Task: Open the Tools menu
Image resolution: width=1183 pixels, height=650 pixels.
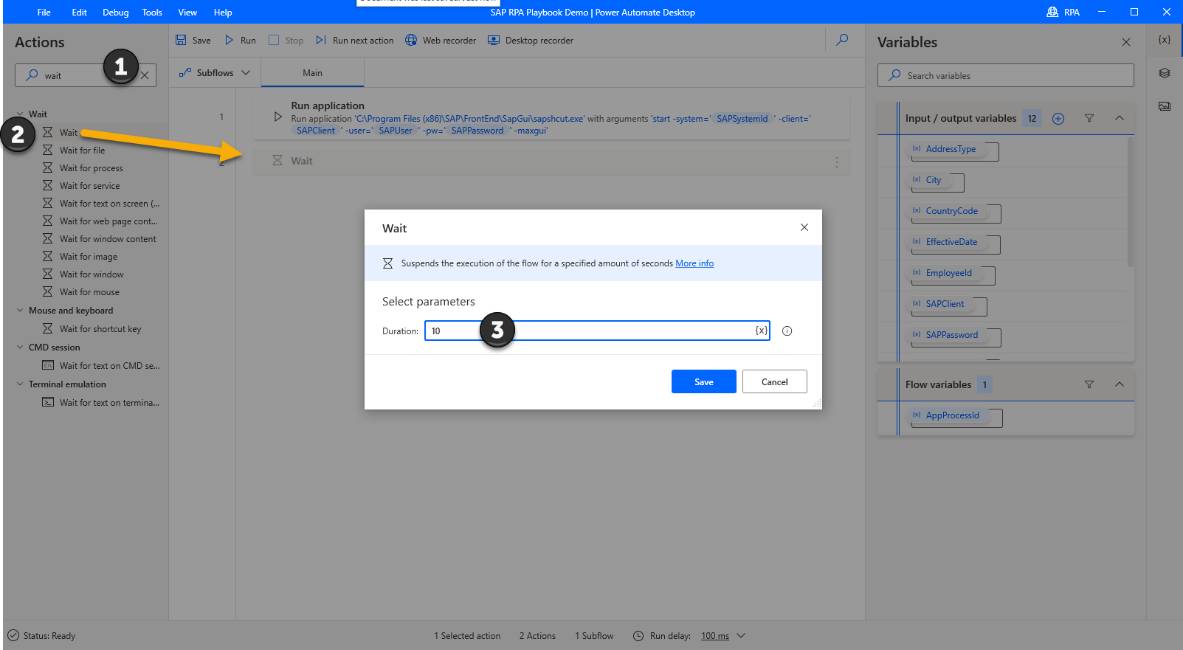Action: pos(152,12)
